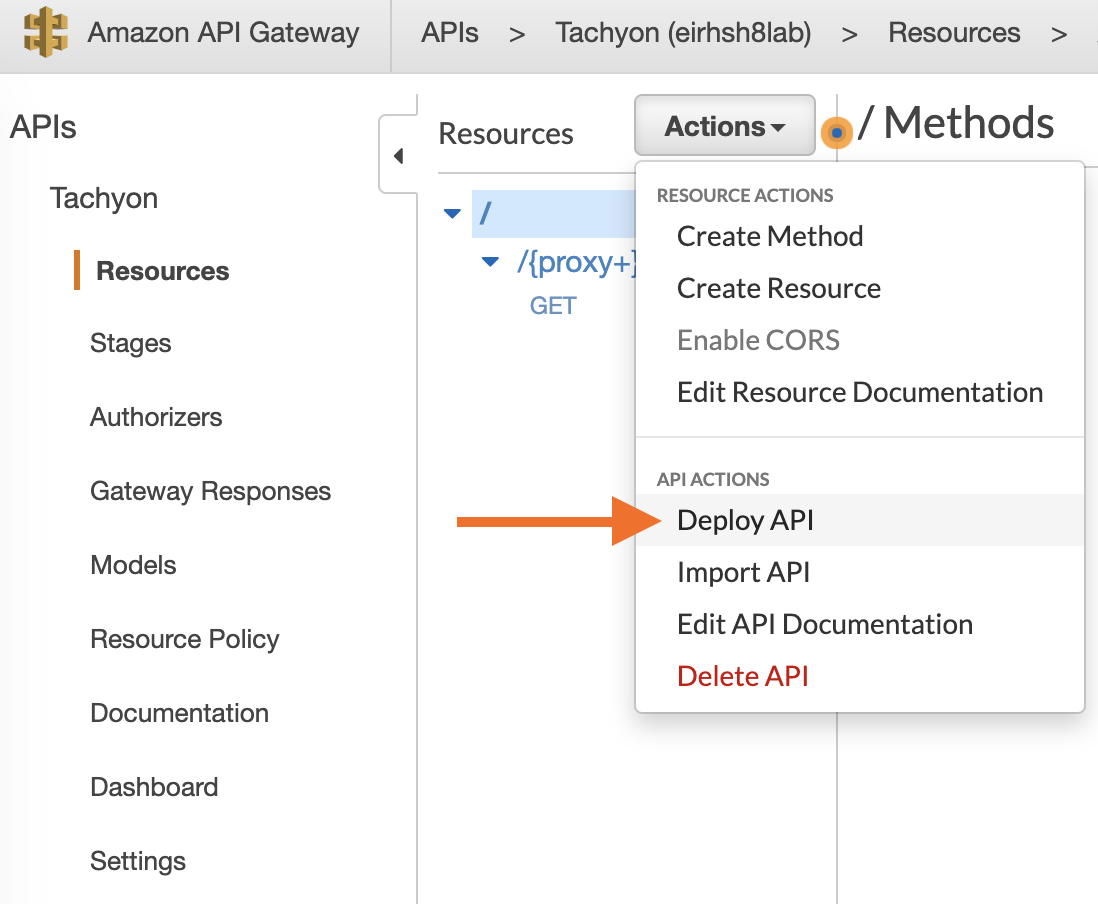Choose Create Resource from the menu
Image resolution: width=1098 pixels, height=904 pixels.
coord(779,288)
